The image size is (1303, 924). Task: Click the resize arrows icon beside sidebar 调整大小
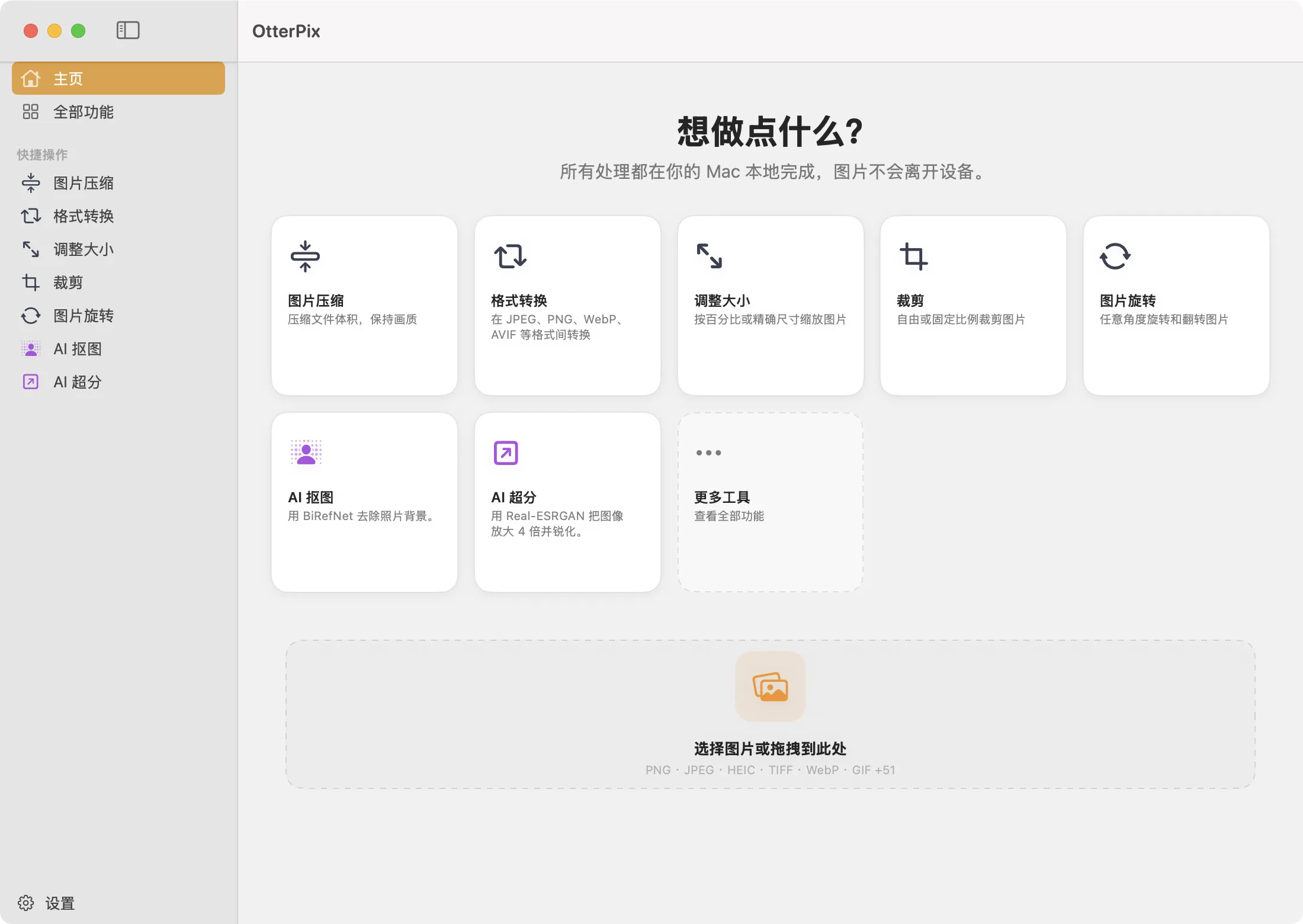point(31,249)
